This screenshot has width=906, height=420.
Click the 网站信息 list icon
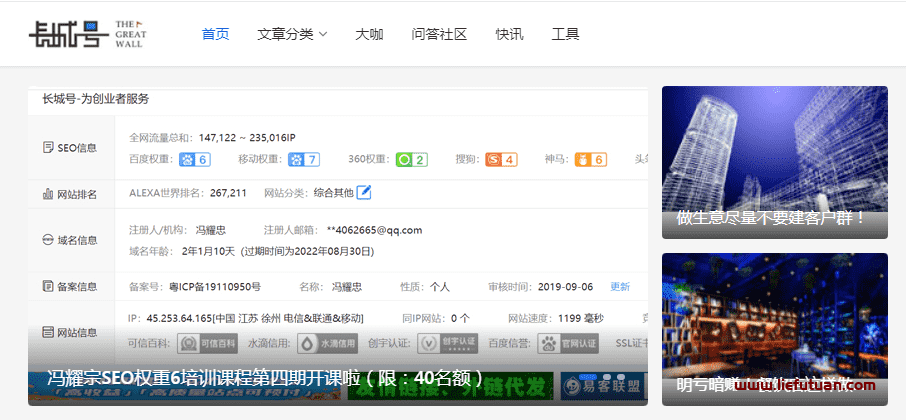(x=49, y=332)
